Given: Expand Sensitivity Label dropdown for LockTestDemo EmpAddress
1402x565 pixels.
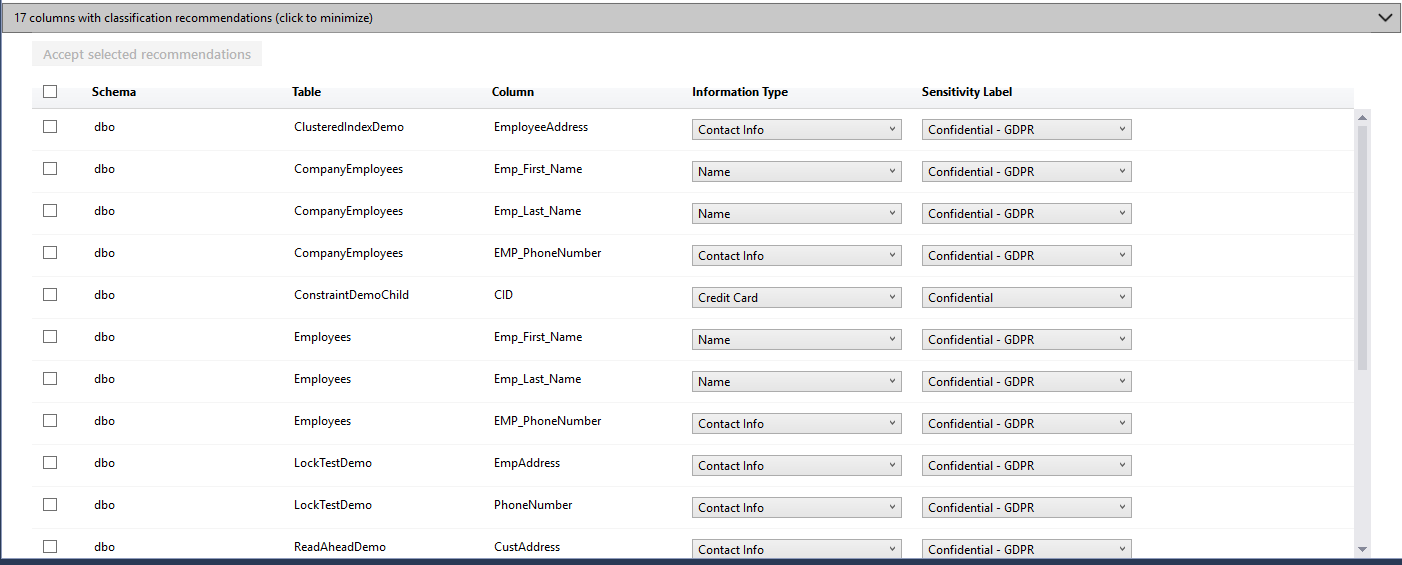Looking at the screenshot, I should (x=1026, y=466).
